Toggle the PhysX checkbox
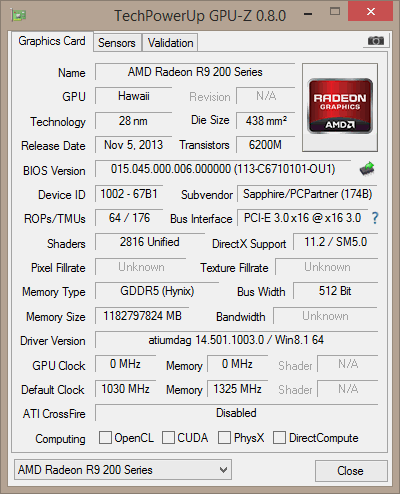This screenshot has width=400, height=494. coord(224,438)
